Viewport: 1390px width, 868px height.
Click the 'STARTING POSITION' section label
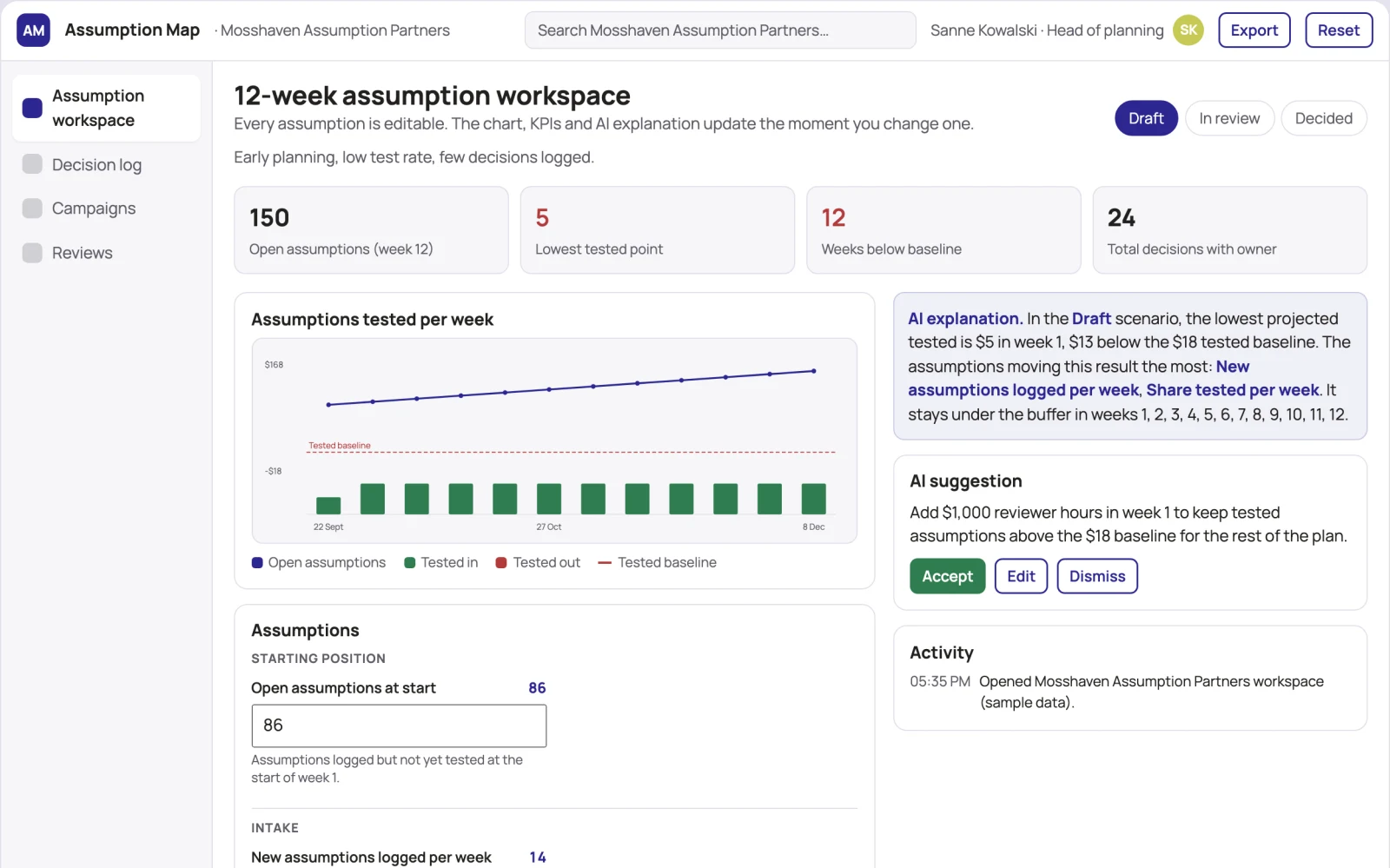click(x=318, y=659)
